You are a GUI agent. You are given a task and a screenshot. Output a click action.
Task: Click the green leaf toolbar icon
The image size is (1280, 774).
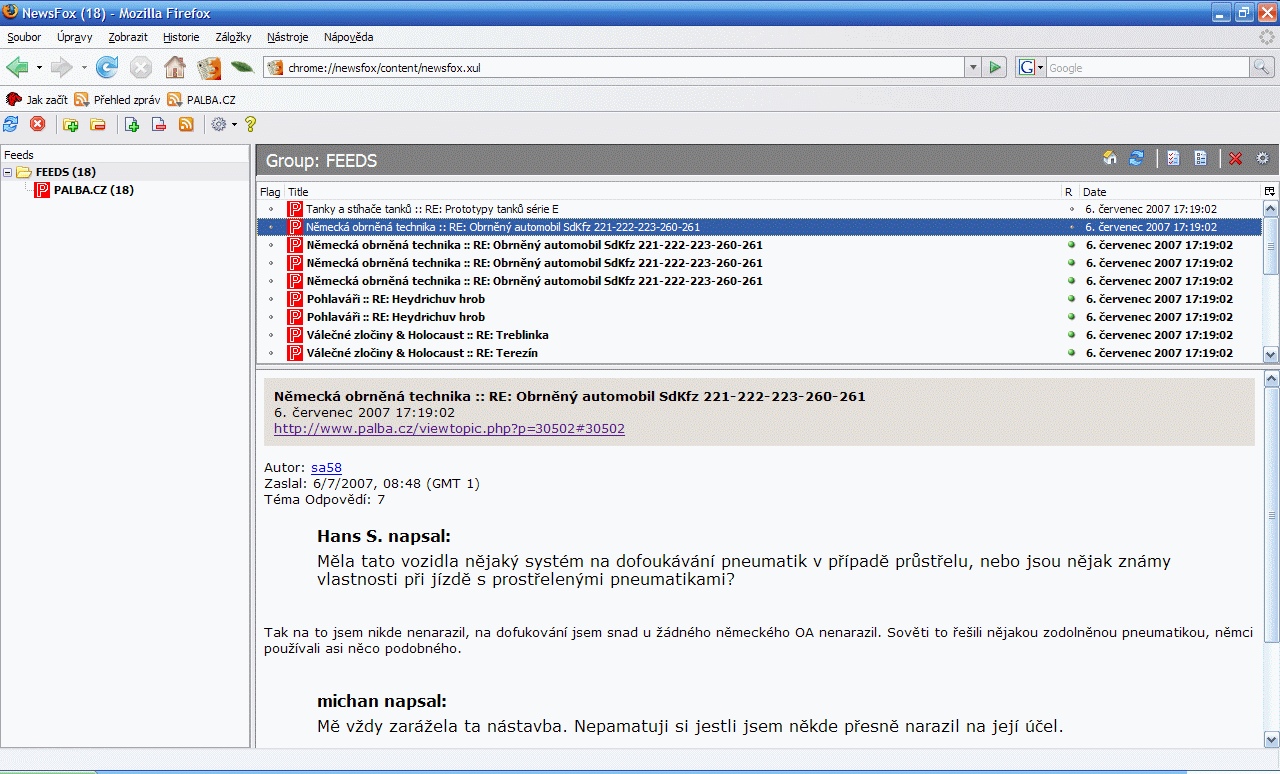coord(242,67)
